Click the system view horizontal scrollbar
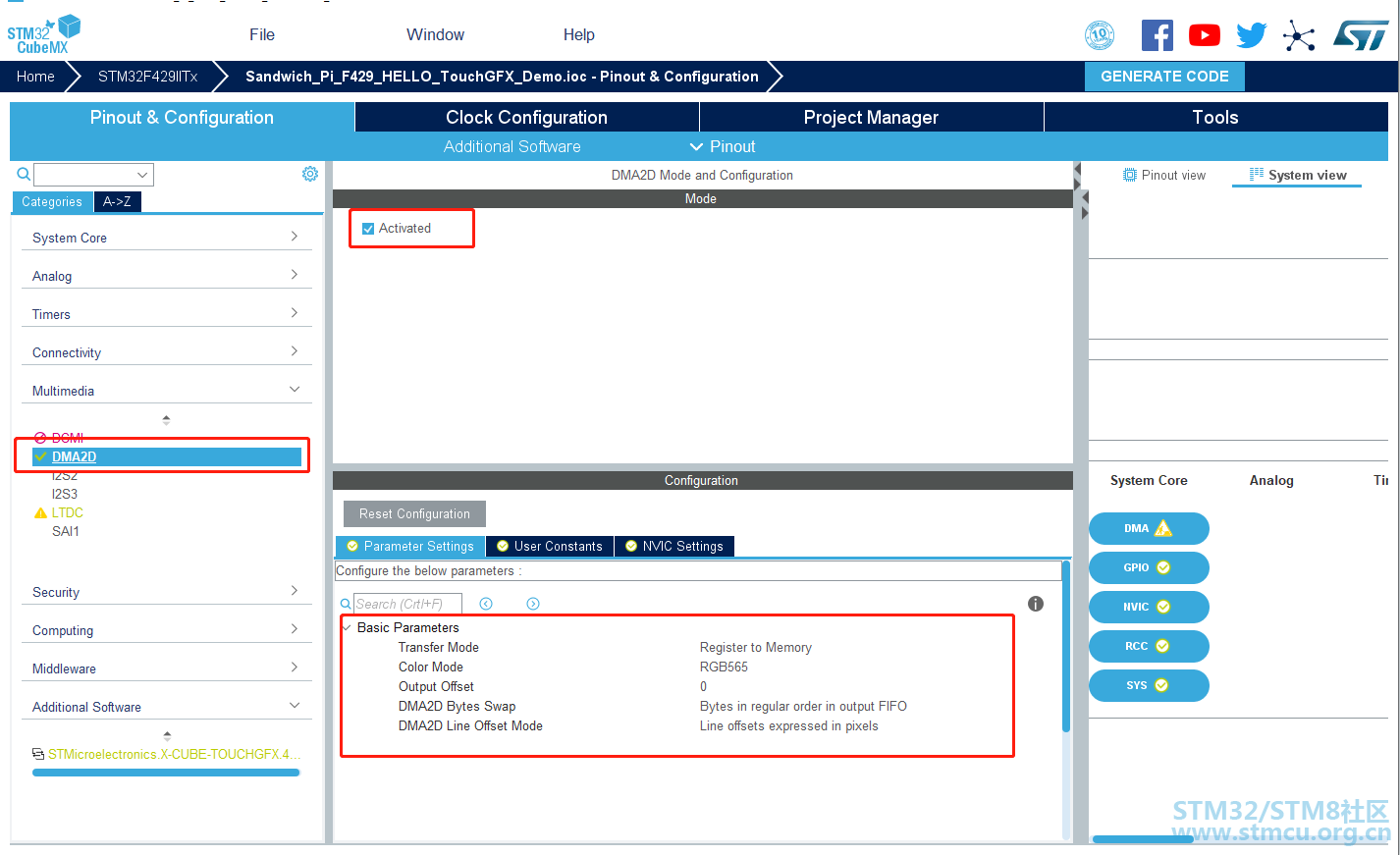Screen dimensions: 1400x855 [1143, 839]
